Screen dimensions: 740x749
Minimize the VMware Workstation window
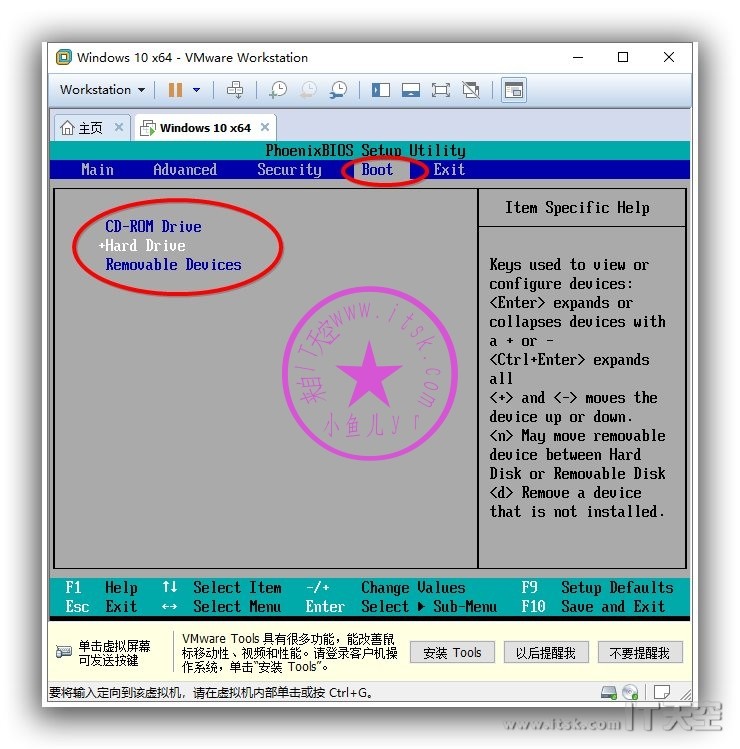pyautogui.click(x=578, y=57)
